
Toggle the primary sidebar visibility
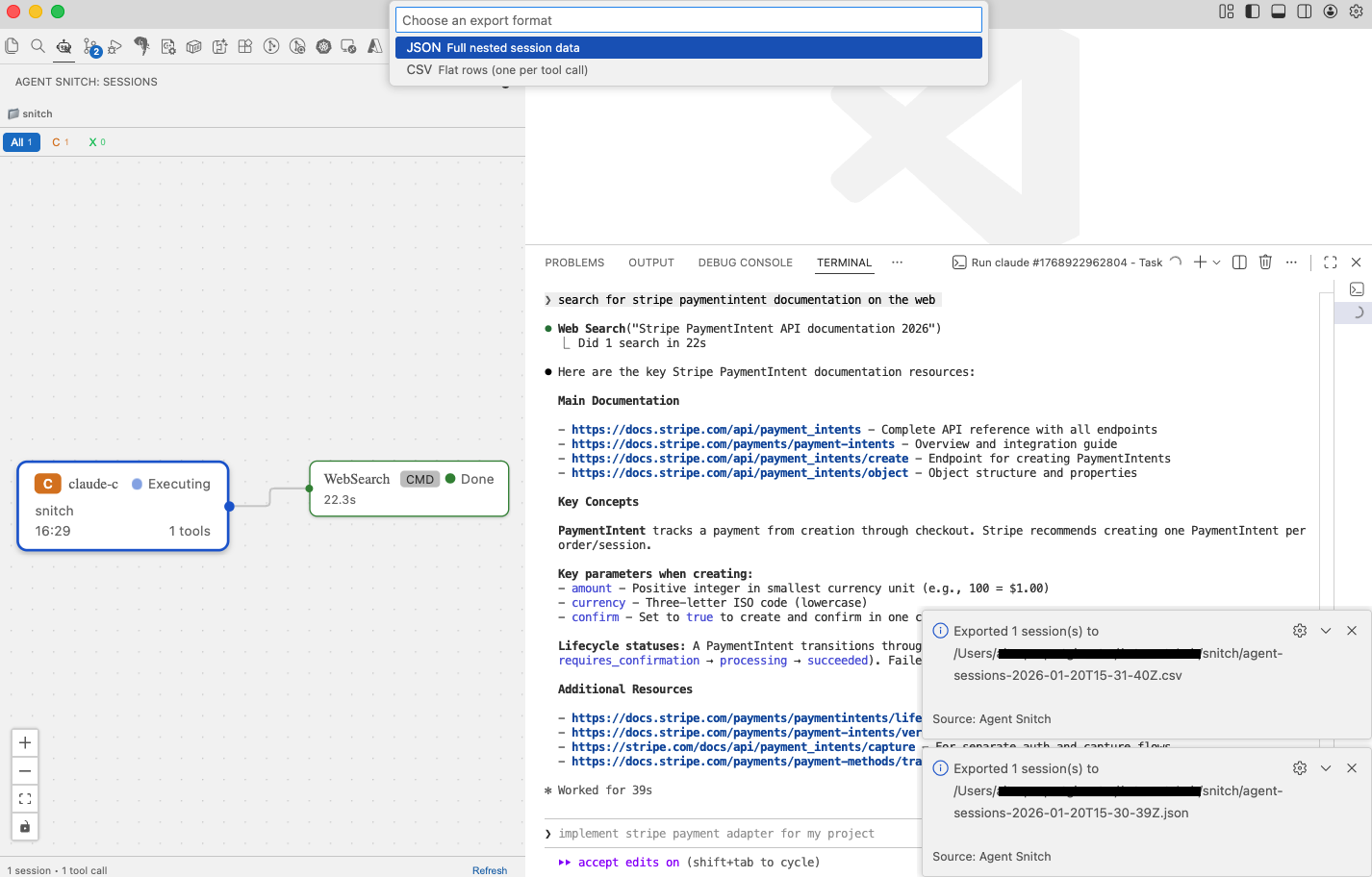pyautogui.click(x=1253, y=12)
